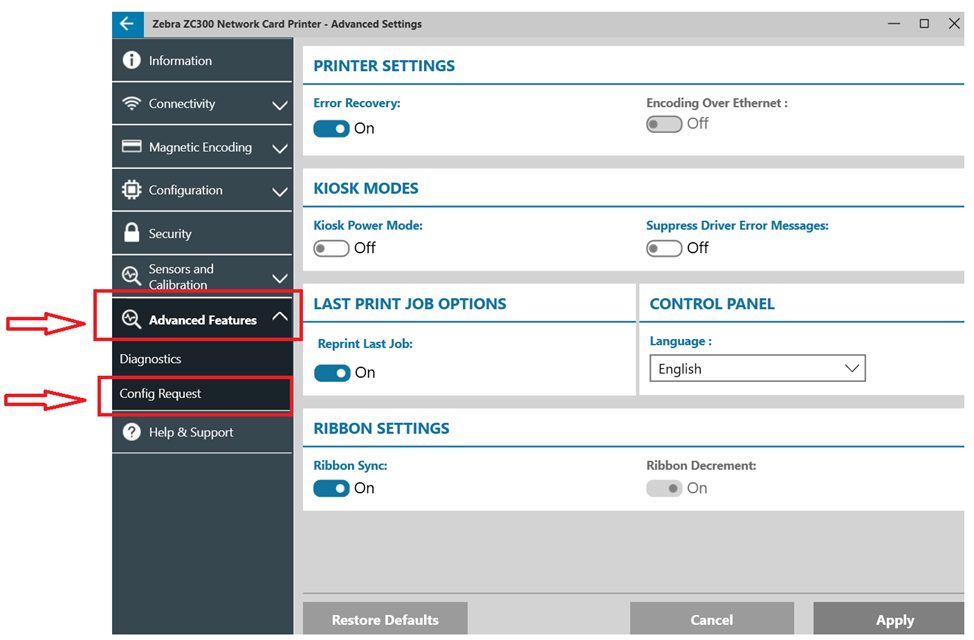The height and width of the screenshot is (640, 974).
Task: Expand the Magnetic Encoding chevron
Action: click(280, 149)
